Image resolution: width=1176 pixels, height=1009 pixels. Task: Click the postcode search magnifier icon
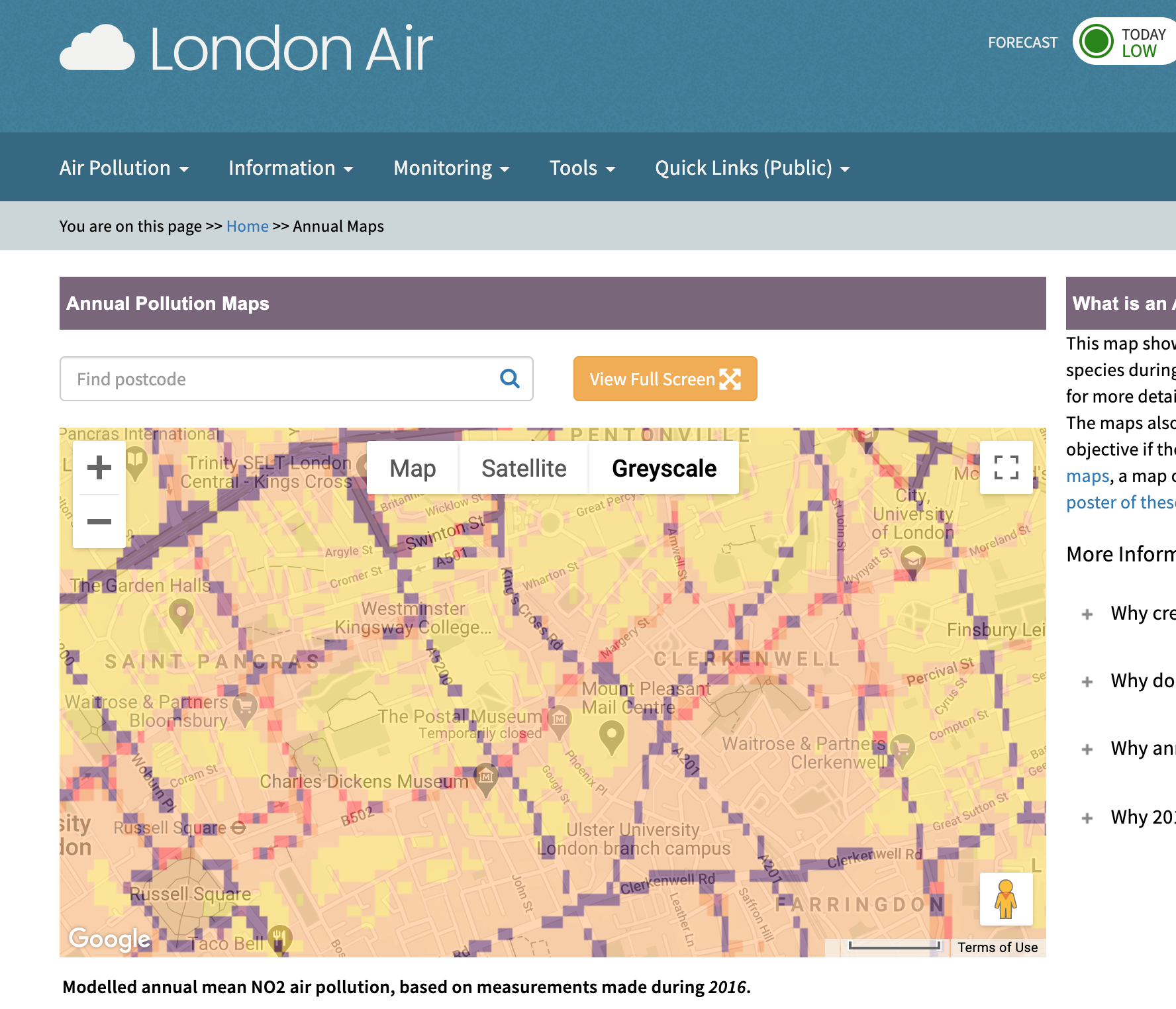pos(509,379)
